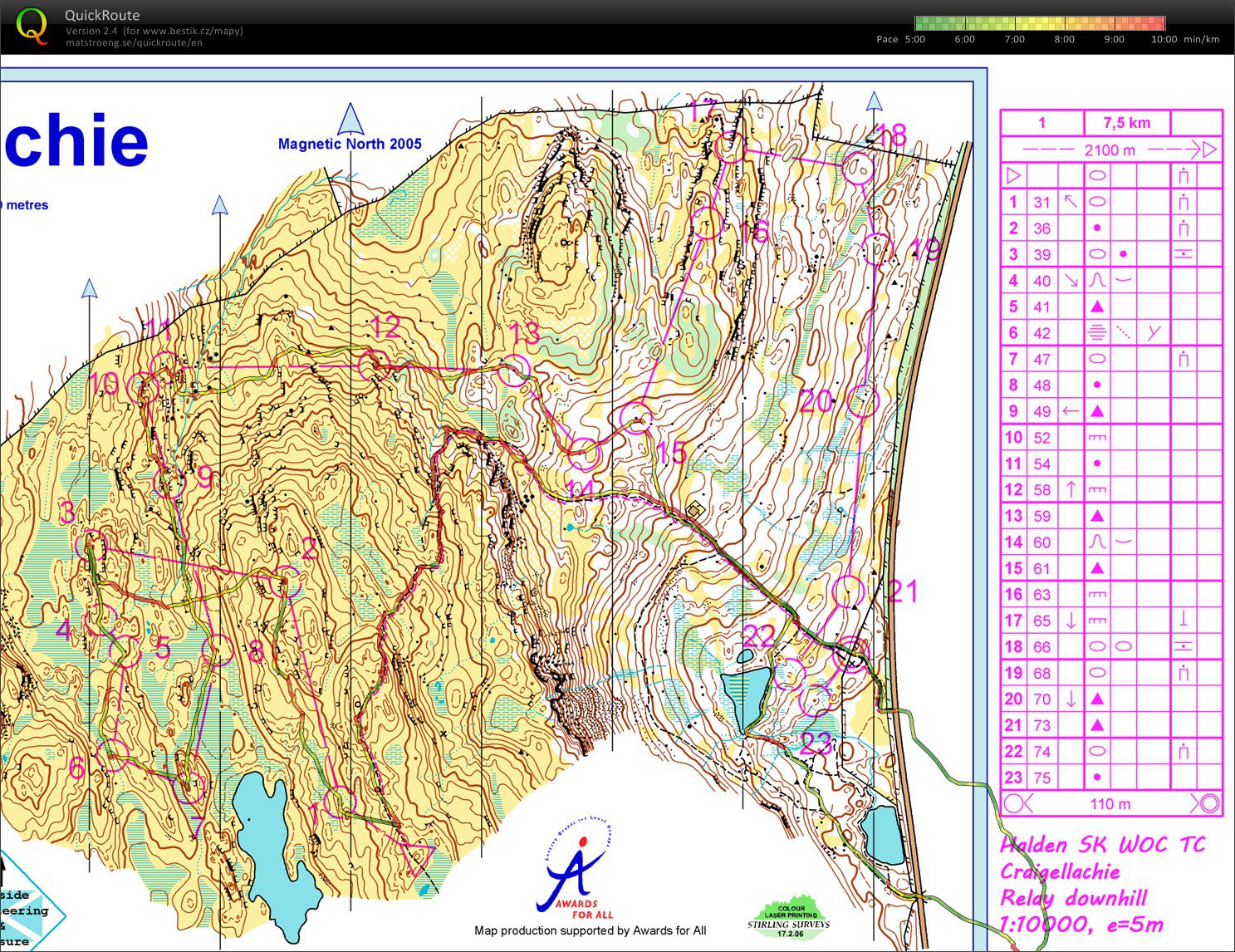1235x952 pixels.
Task: Click the north arrow above Magnetic North 2005
Action: (351, 119)
